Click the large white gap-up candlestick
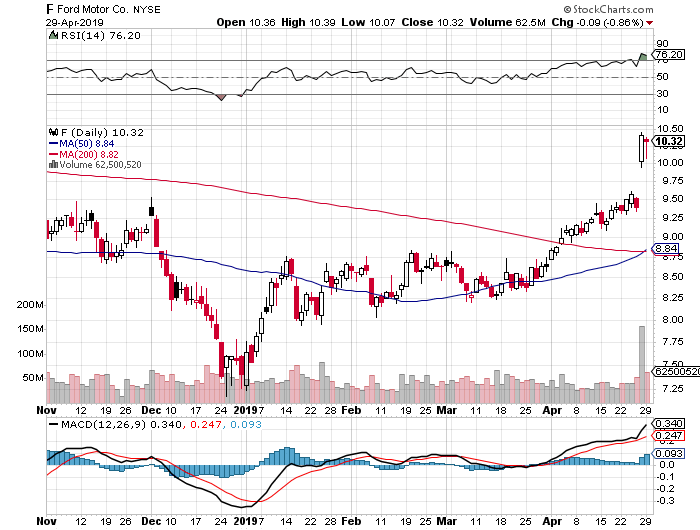Screen dimensions: 700x530 click(640, 148)
